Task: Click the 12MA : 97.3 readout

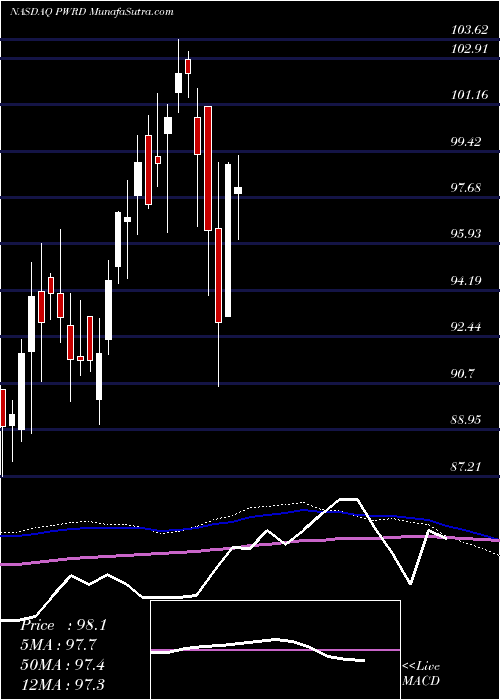Action: (x=62, y=684)
